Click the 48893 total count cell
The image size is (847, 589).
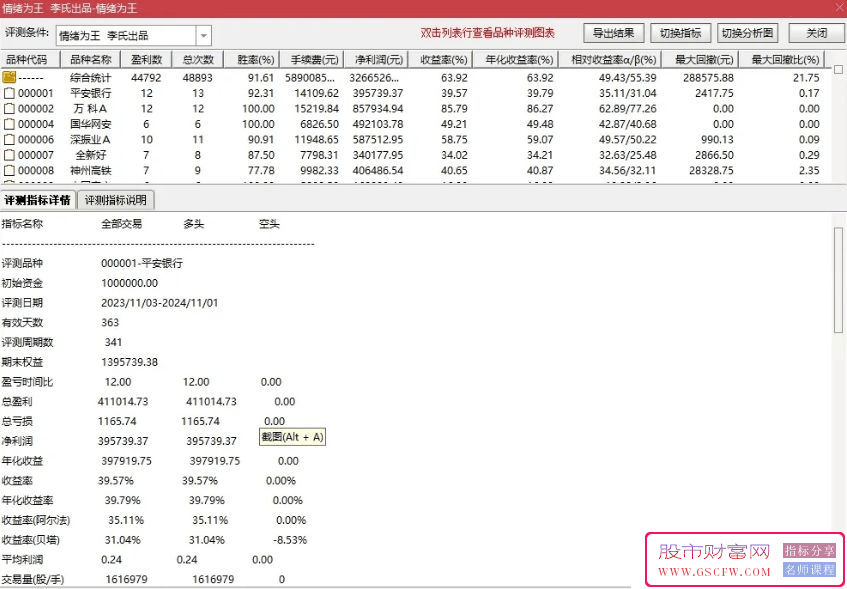[x=198, y=77]
